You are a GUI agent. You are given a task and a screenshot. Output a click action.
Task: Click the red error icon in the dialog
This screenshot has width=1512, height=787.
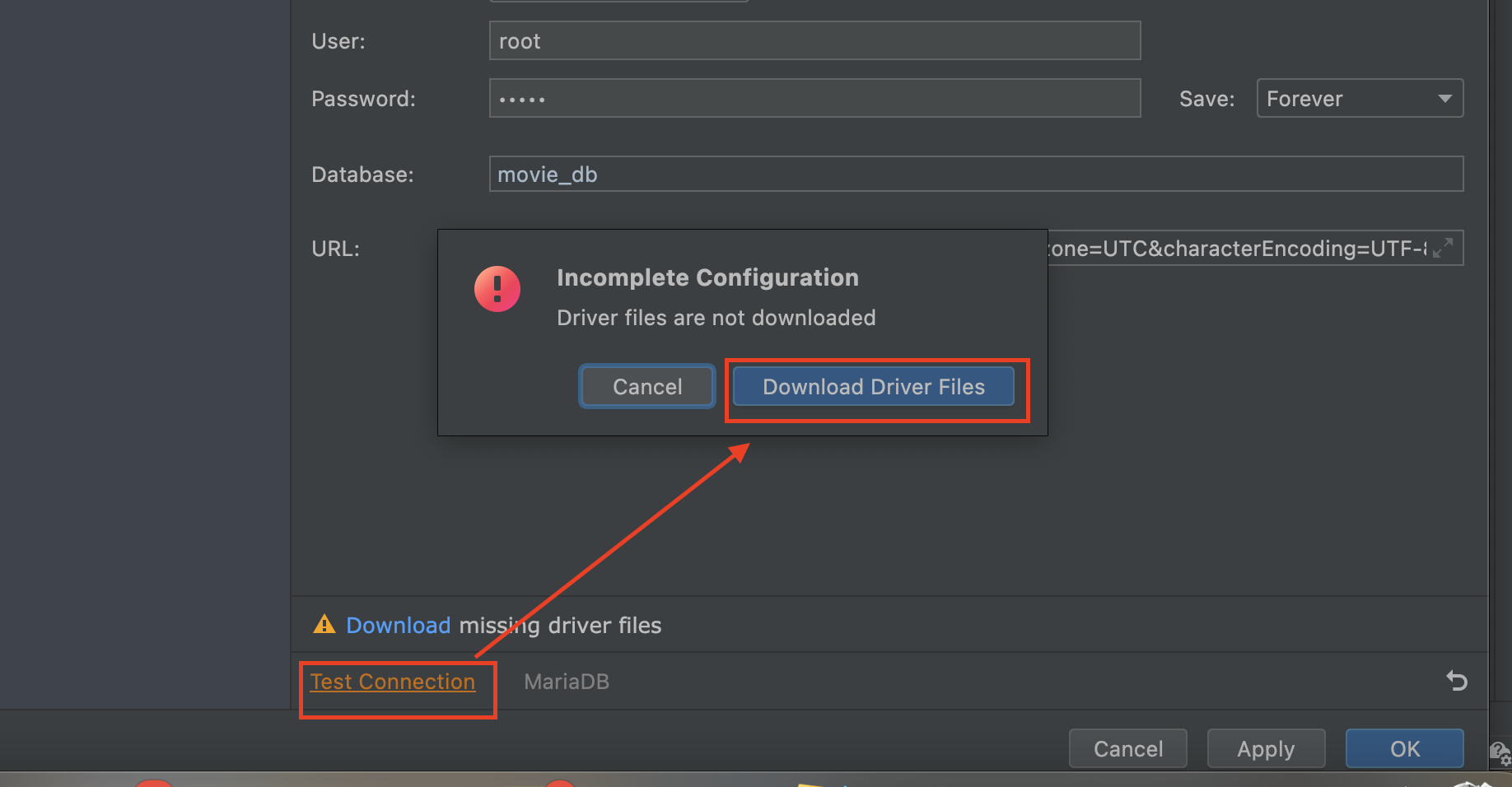[x=497, y=289]
